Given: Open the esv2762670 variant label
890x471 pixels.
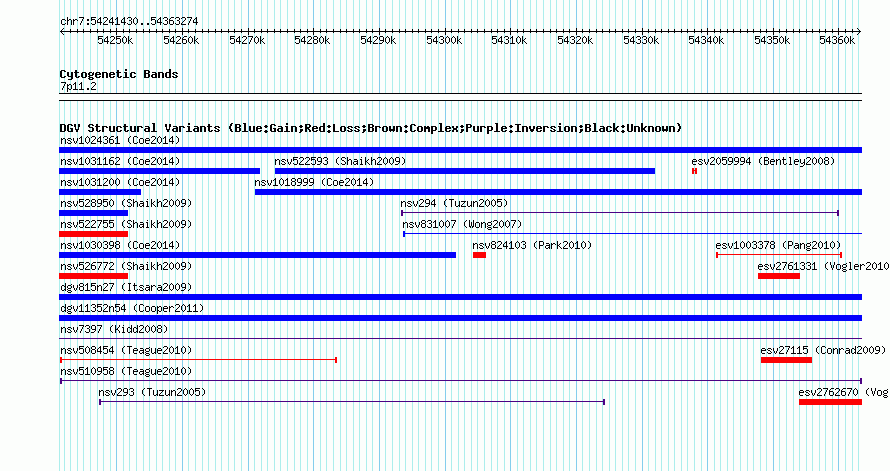Looking at the screenshot, I should click(843, 392).
